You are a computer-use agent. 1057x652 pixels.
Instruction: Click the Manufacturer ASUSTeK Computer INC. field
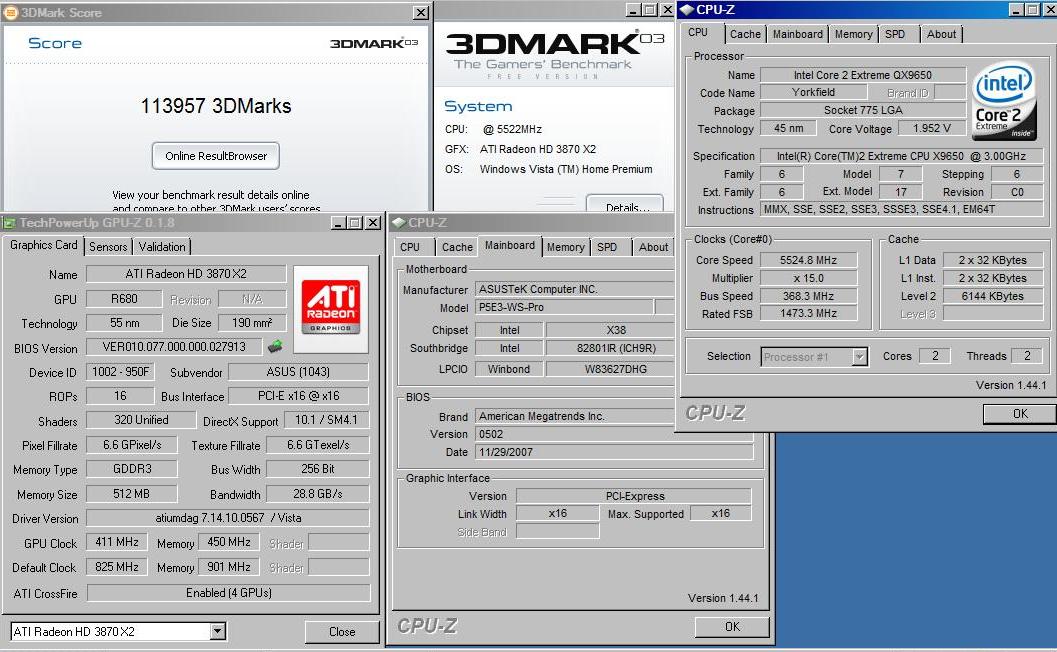point(574,289)
